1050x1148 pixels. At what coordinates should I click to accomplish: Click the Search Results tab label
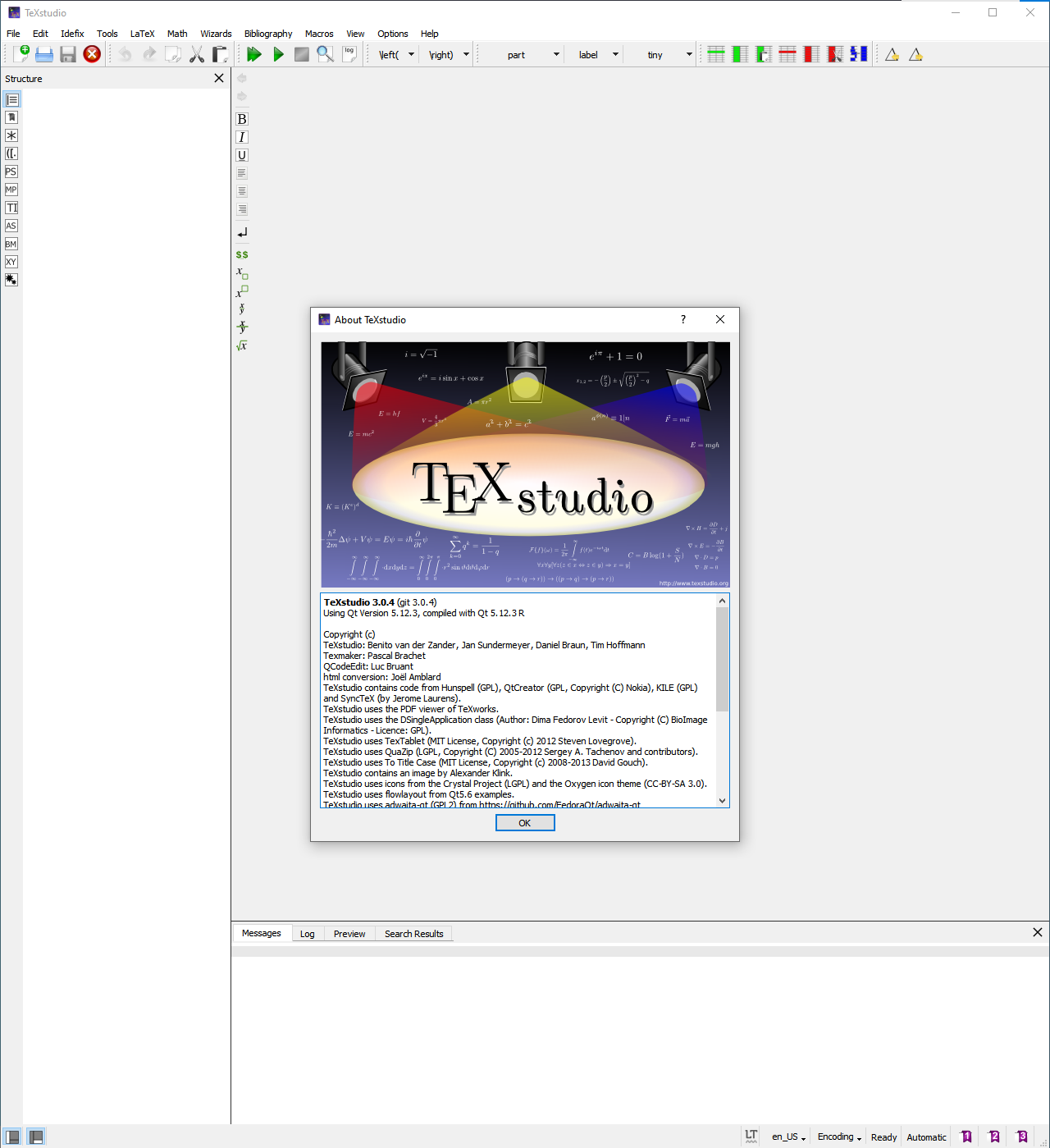(414, 933)
